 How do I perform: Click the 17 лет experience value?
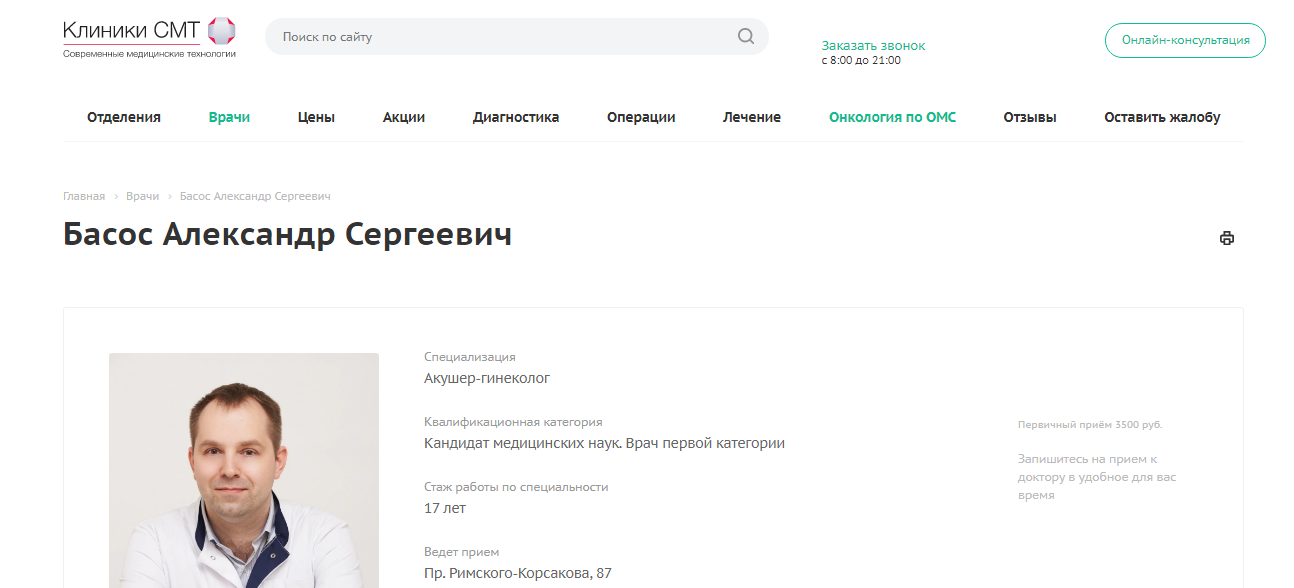coord(445,508)
